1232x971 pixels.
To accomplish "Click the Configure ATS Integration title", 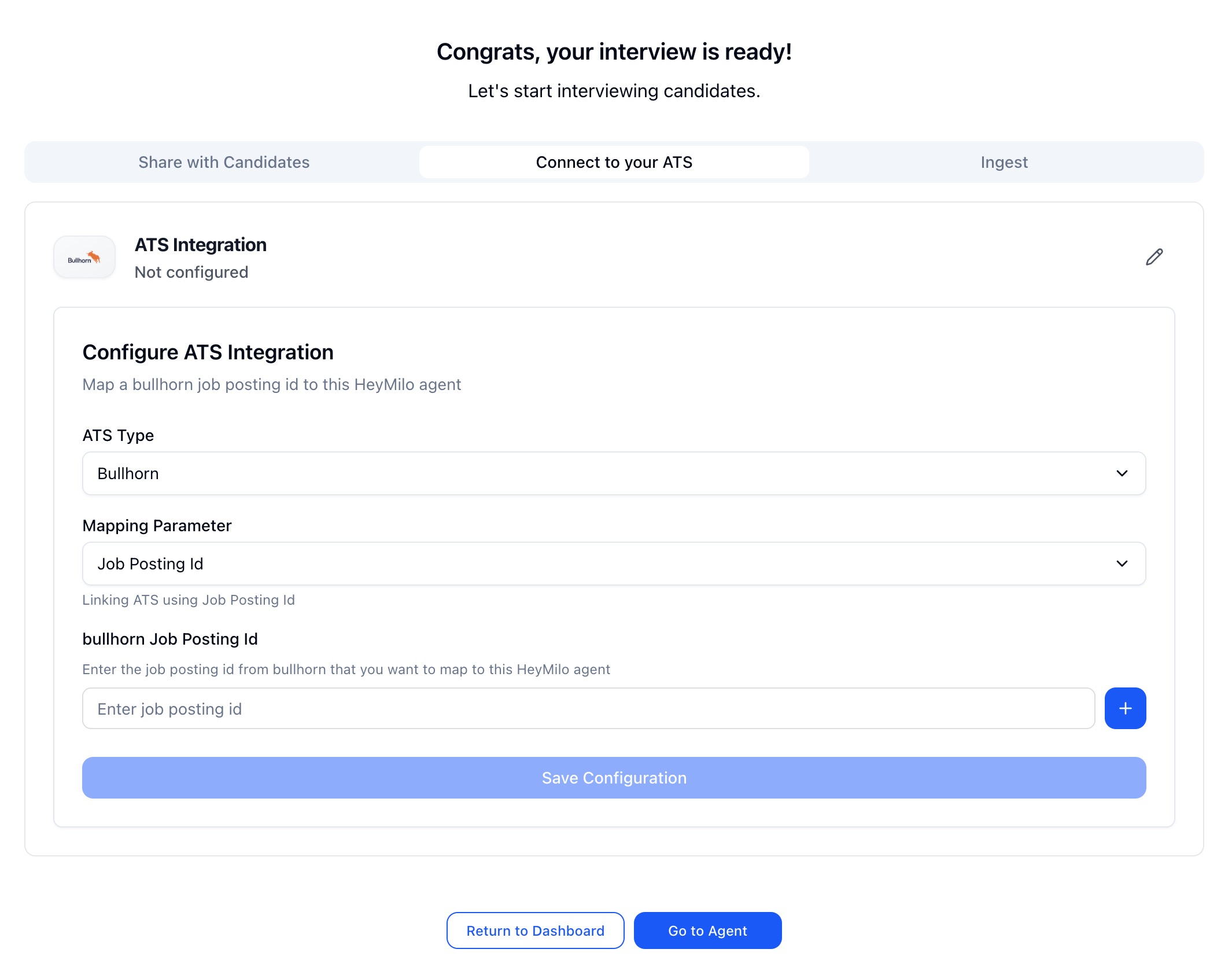I will click(208, 352).
